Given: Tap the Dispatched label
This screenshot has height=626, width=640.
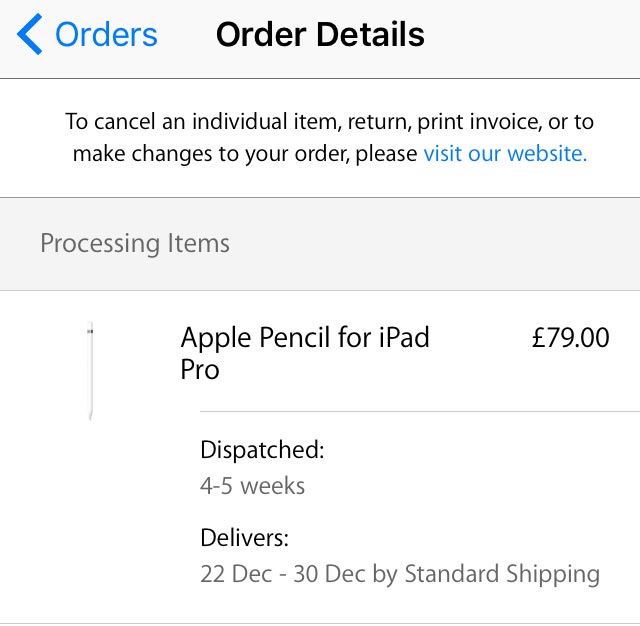Looking at the screenshot, I should pos(262,449).
